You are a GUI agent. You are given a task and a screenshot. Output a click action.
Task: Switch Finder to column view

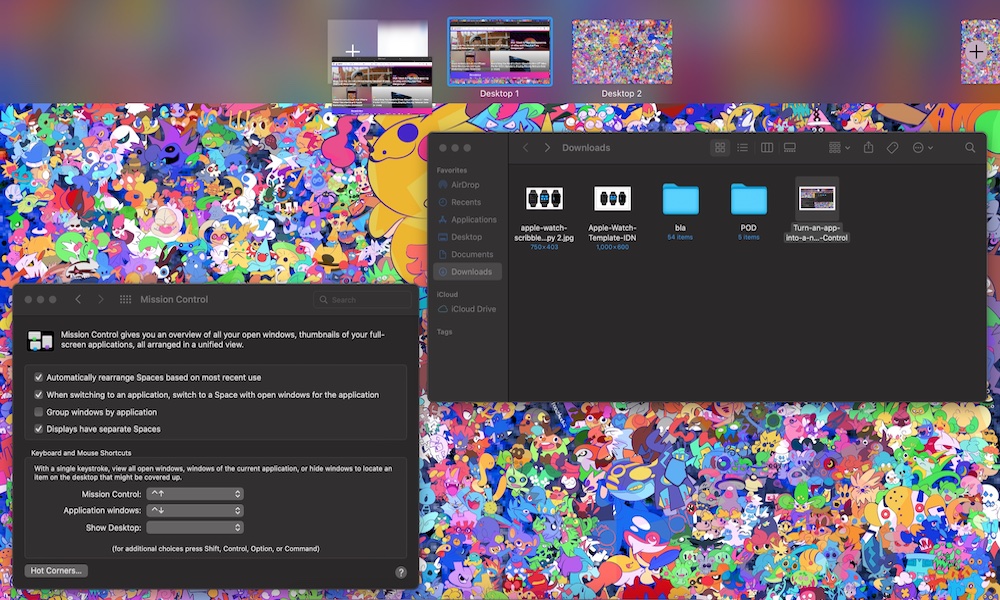tap(767, 148)
